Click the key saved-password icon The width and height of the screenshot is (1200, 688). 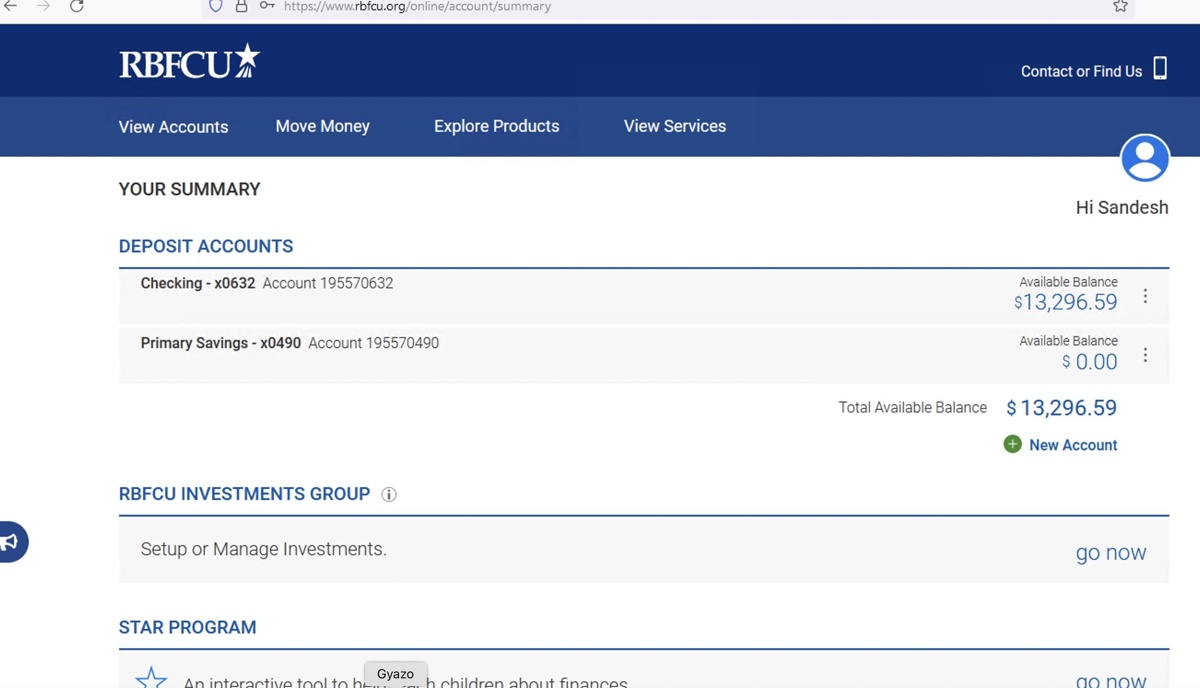click(x=267, y=6)
